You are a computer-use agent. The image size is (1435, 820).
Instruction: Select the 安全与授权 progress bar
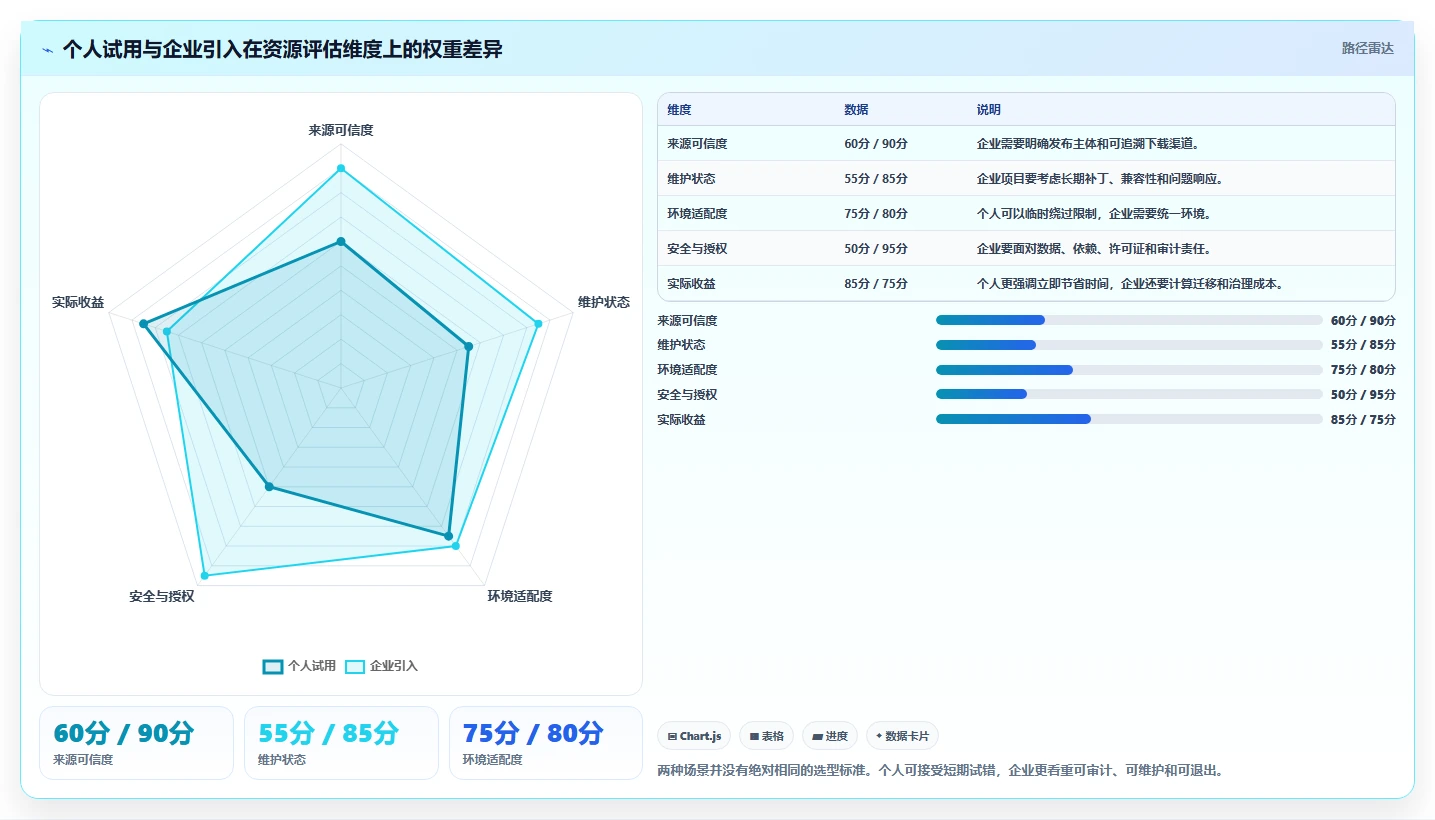tap(1129, 395)
